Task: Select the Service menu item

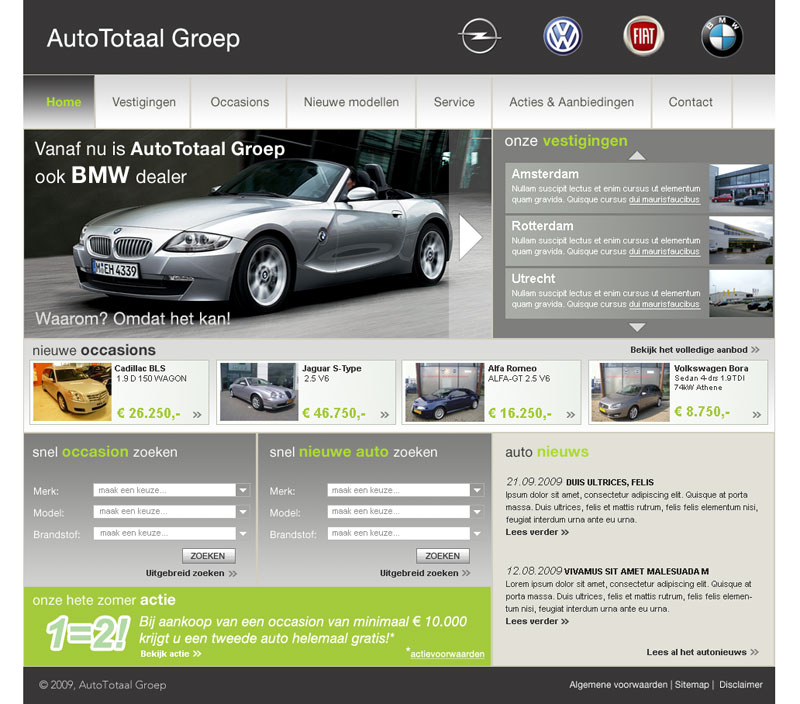Action: pos(454,102)
